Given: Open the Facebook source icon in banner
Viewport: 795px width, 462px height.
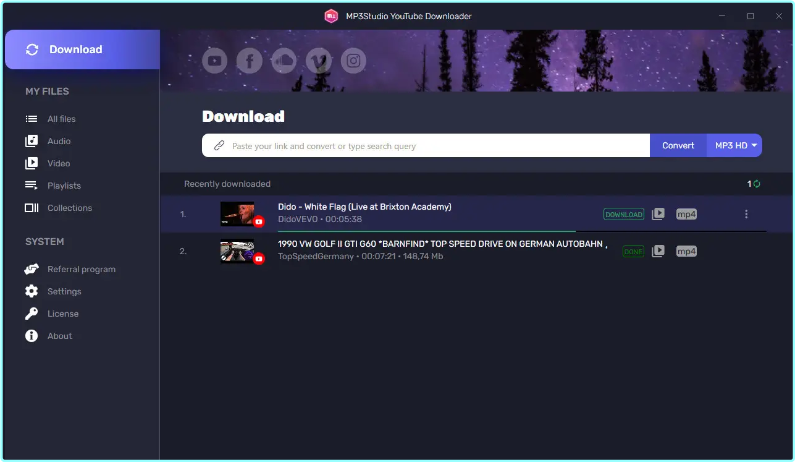Looking at the screenshot, I should (249, 61).
